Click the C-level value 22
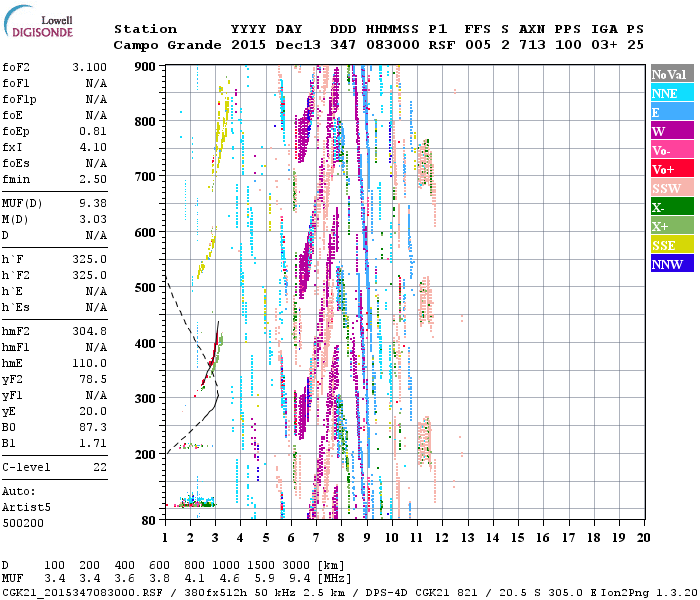Viewport: 700px width, 600px height. click(x=100, y=467)
